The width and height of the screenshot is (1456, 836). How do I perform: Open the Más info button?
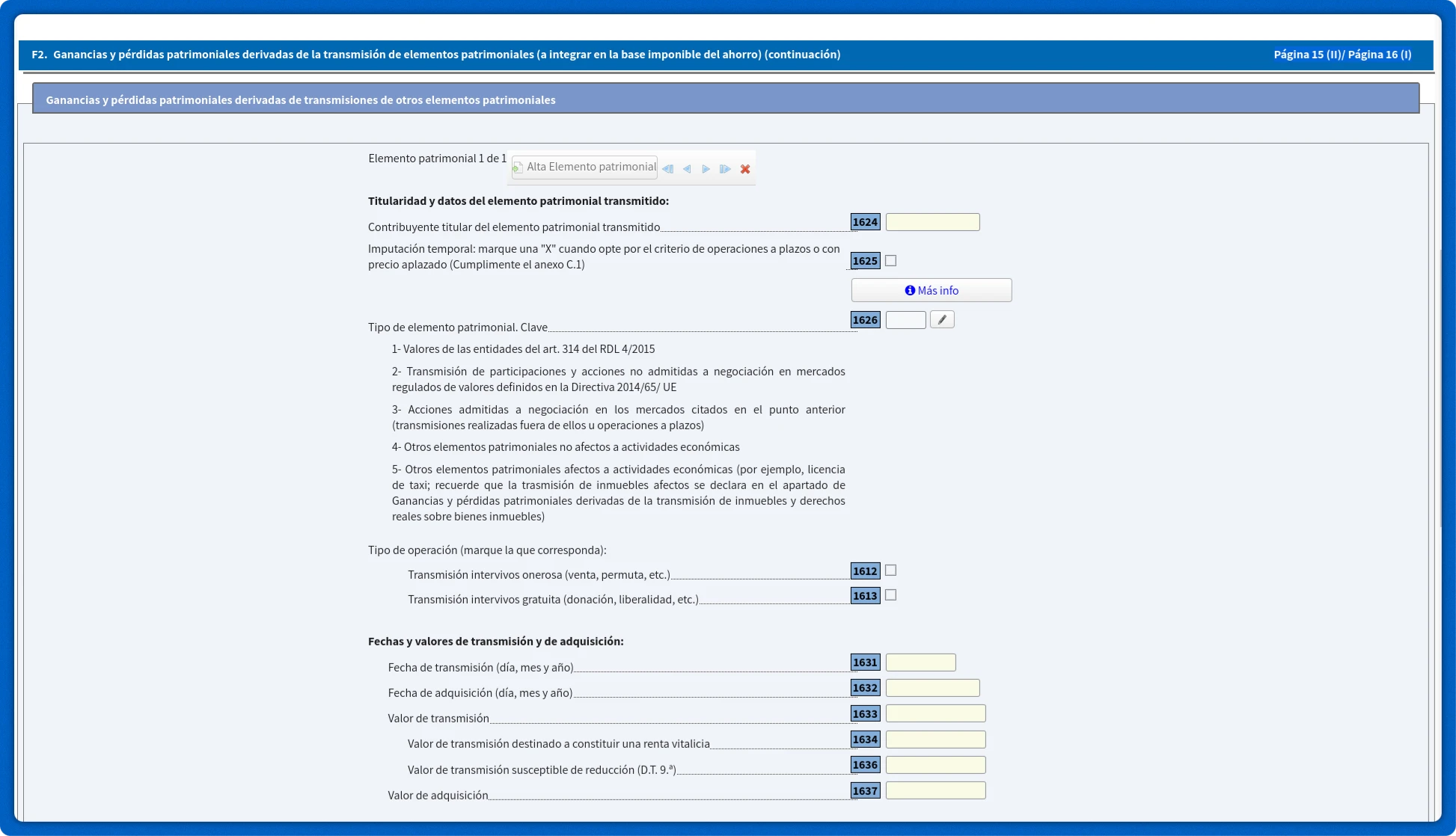(x=932, y=290)
